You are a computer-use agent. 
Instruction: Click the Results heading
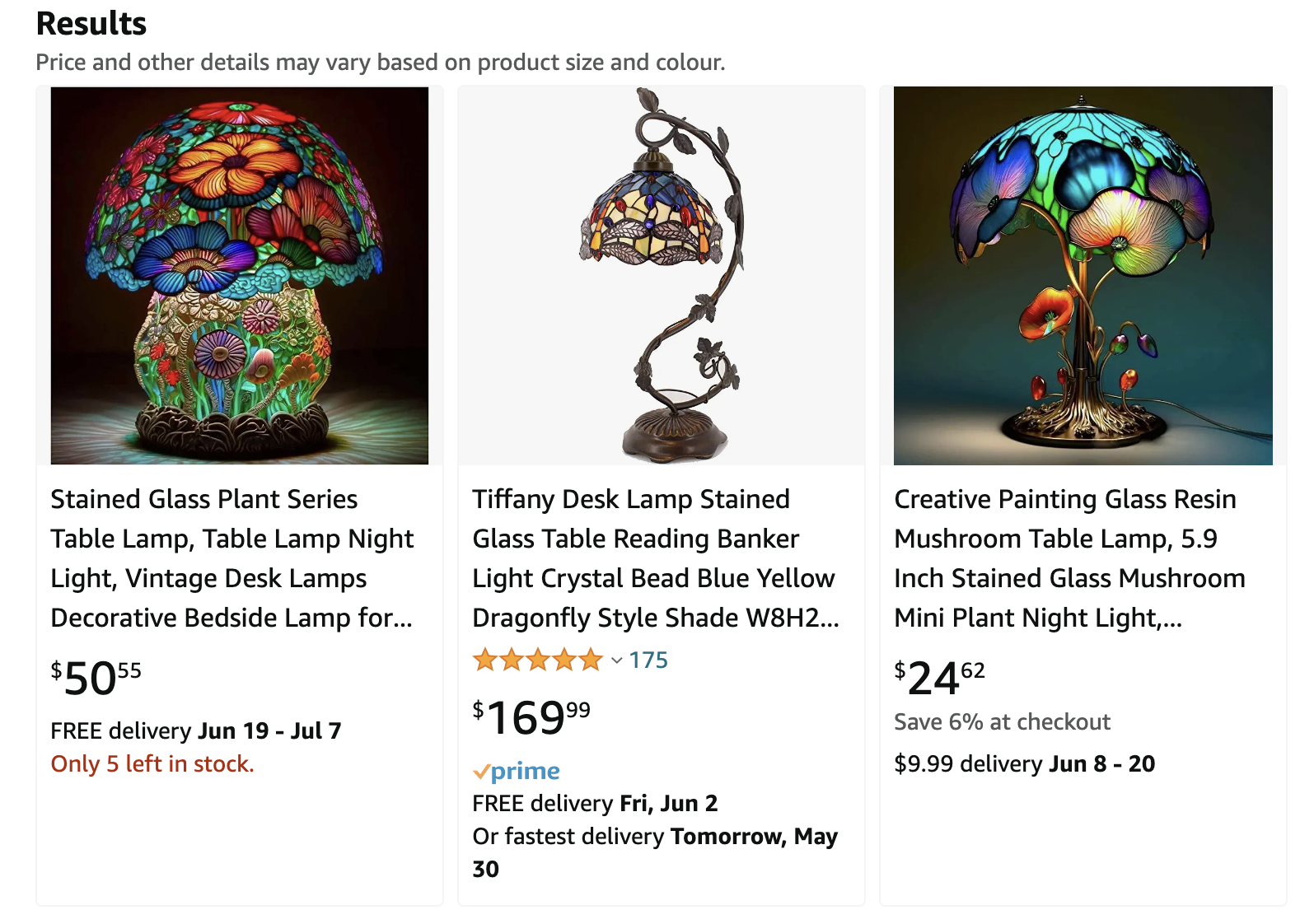[91, 24]
